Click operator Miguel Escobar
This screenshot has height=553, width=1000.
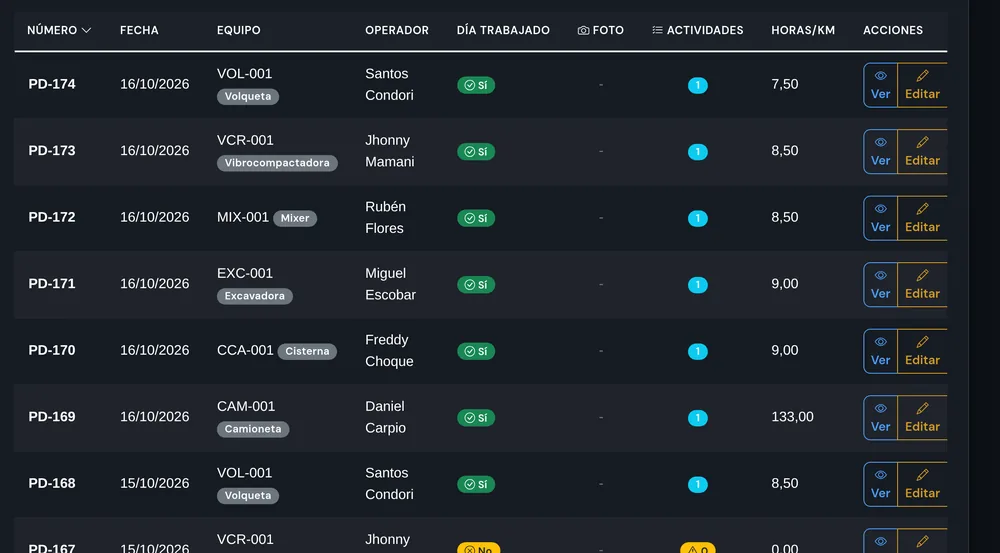tap(390, 284)
